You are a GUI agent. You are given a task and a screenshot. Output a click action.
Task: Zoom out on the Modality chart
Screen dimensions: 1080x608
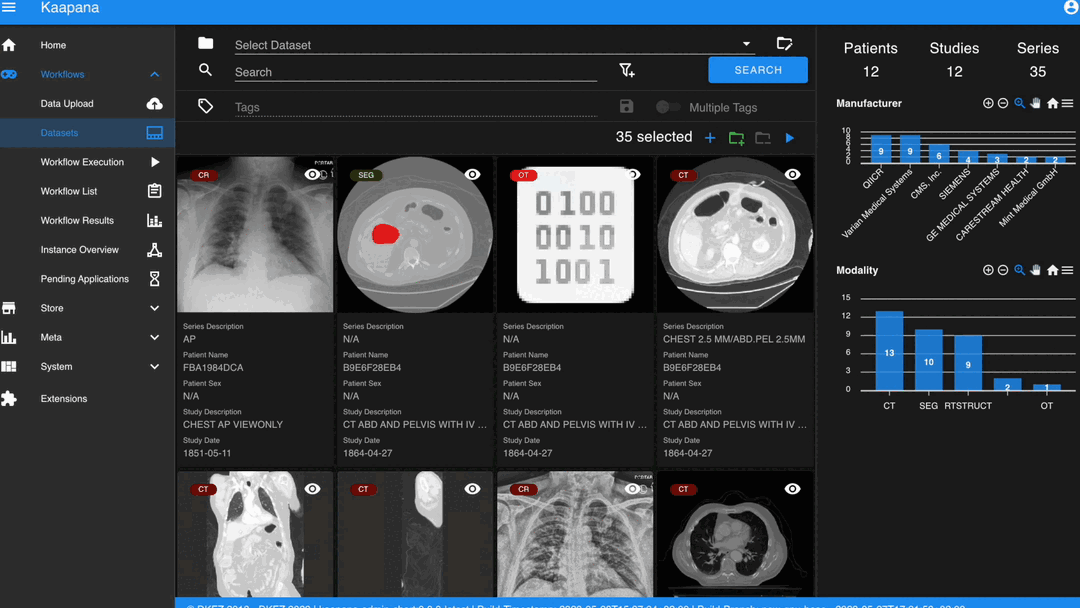pos(1003,270)
